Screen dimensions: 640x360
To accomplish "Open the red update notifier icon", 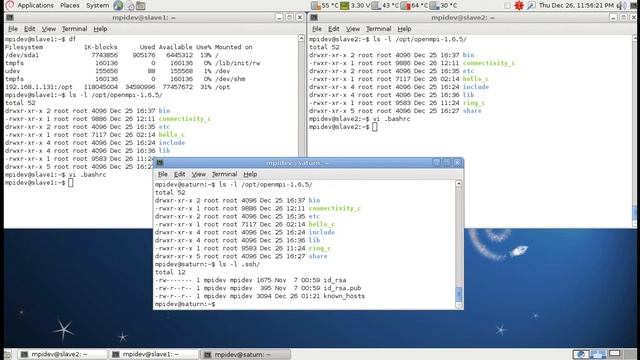I will point(518,5).
